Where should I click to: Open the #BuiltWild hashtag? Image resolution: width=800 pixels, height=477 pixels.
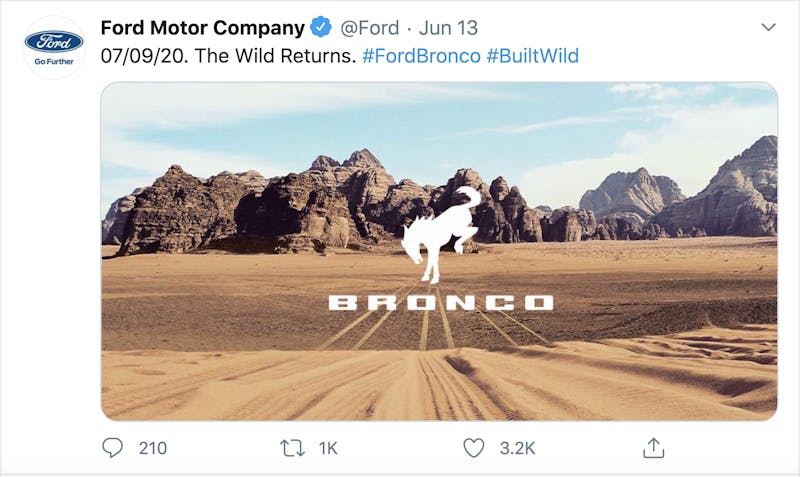click(x=532, y=56)
